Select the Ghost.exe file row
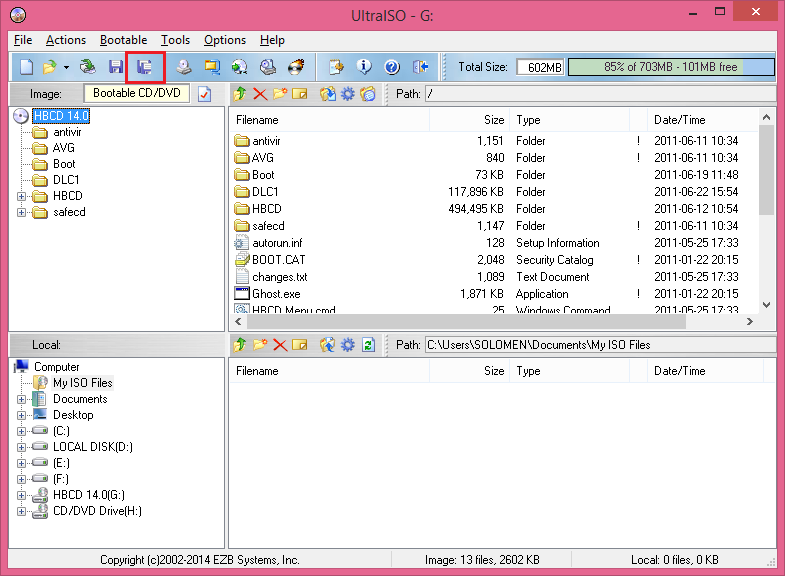This screenshot has width=785, height=576. [493, 294]
